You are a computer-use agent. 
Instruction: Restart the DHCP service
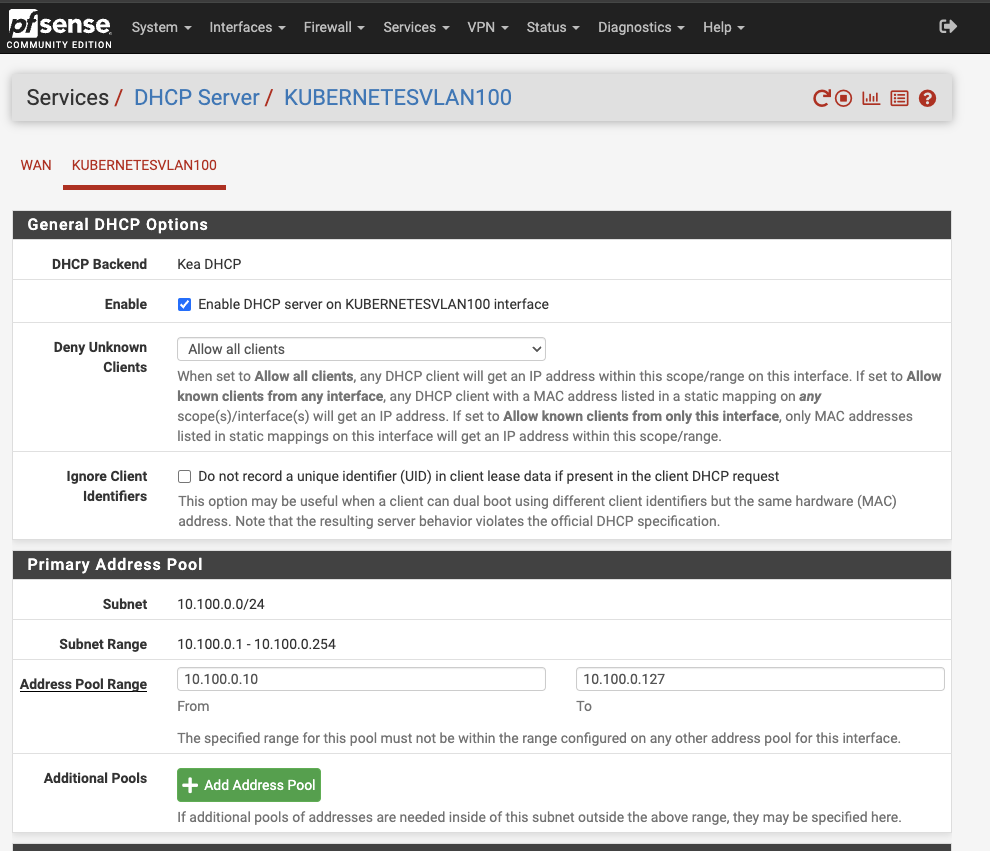pos(821,98)
